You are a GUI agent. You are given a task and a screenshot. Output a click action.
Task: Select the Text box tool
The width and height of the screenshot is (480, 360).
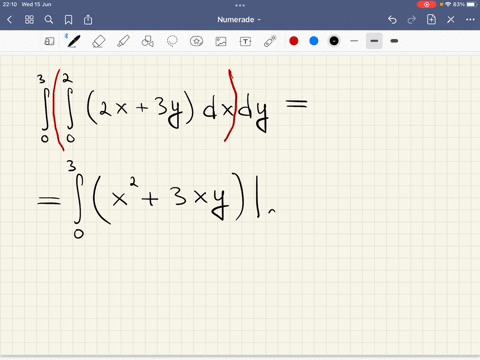(245, 41)
